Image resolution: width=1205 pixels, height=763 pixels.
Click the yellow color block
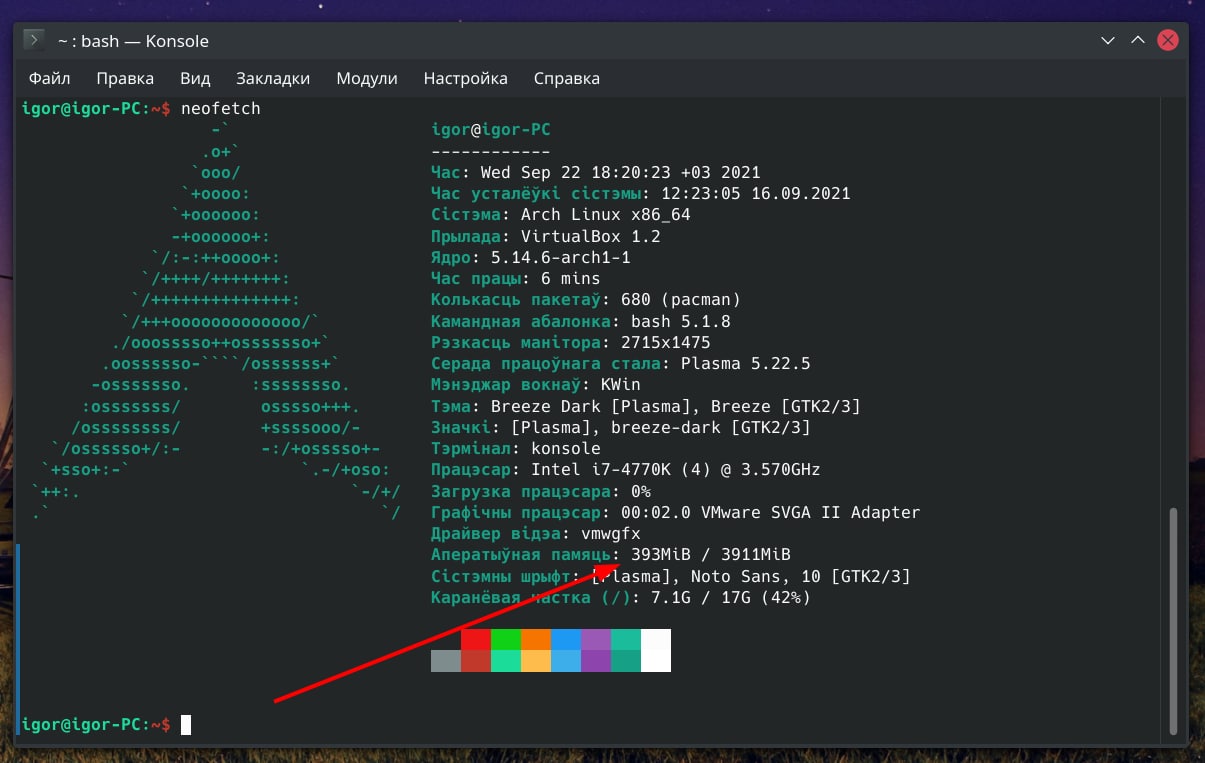click(x=536, y=661)
